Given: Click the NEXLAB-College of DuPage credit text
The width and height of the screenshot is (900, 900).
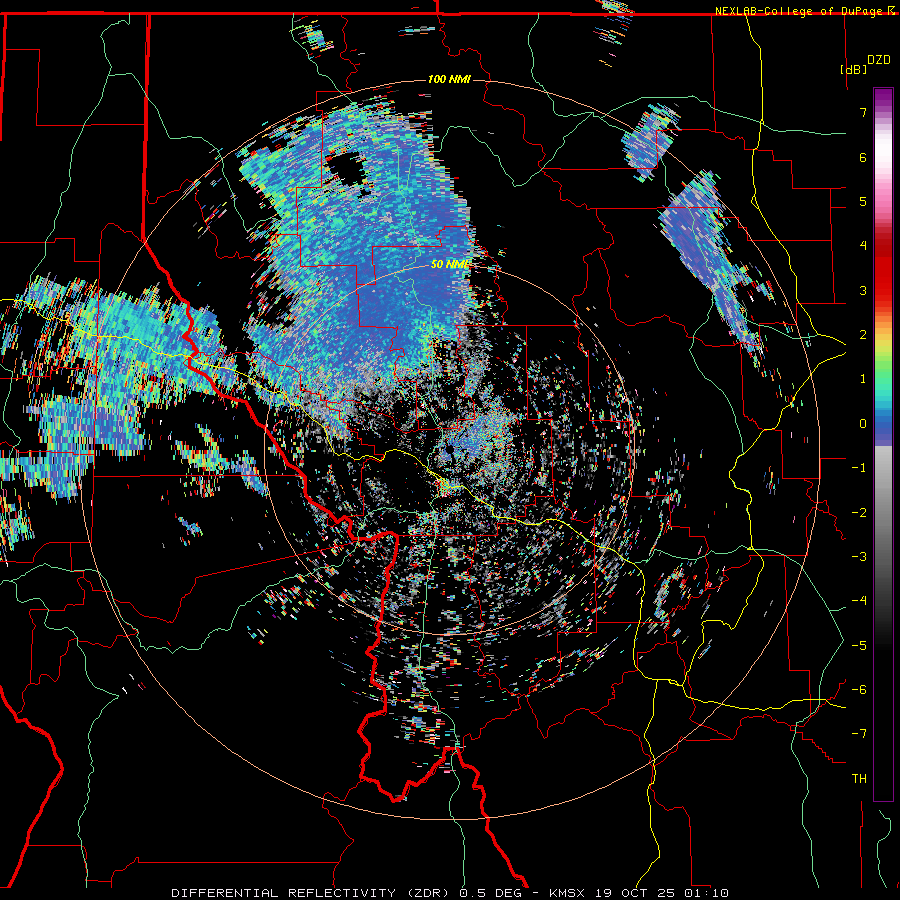Looking at the screenshot, I should pos(798,11).
